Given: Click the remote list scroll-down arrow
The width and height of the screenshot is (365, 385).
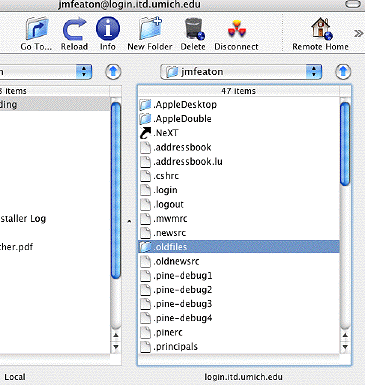Looking at the screenshot, I should [345, 347].
